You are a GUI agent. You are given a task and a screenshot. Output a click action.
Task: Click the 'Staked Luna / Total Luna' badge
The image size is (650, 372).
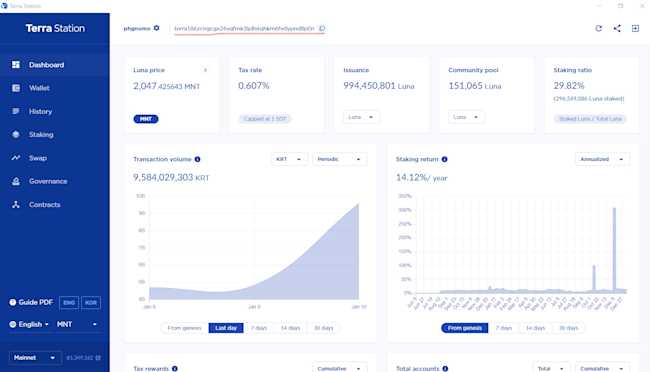[x=590, y=119]
